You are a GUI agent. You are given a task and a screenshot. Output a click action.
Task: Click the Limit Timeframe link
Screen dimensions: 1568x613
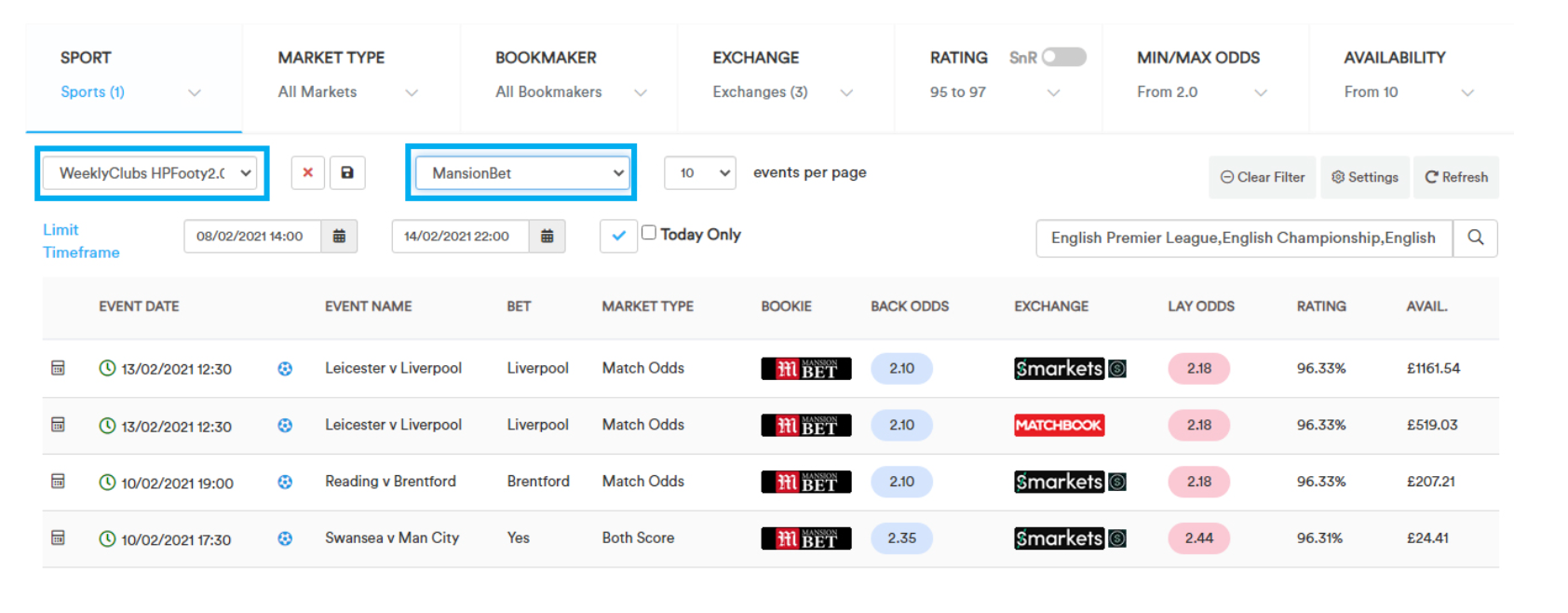[x=81, y=240]
